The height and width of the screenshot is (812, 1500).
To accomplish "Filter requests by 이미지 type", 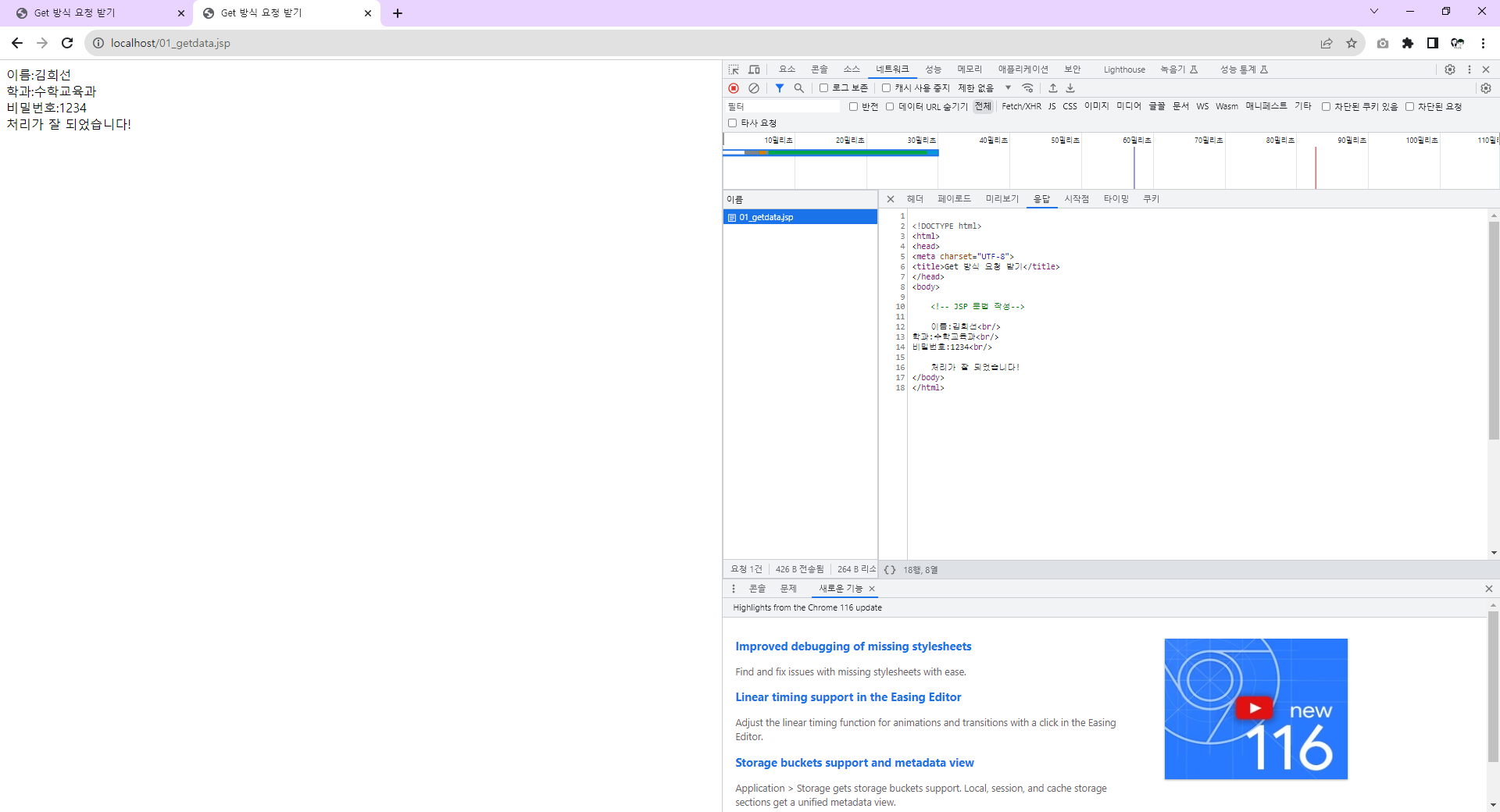I will coord(1096,107).
